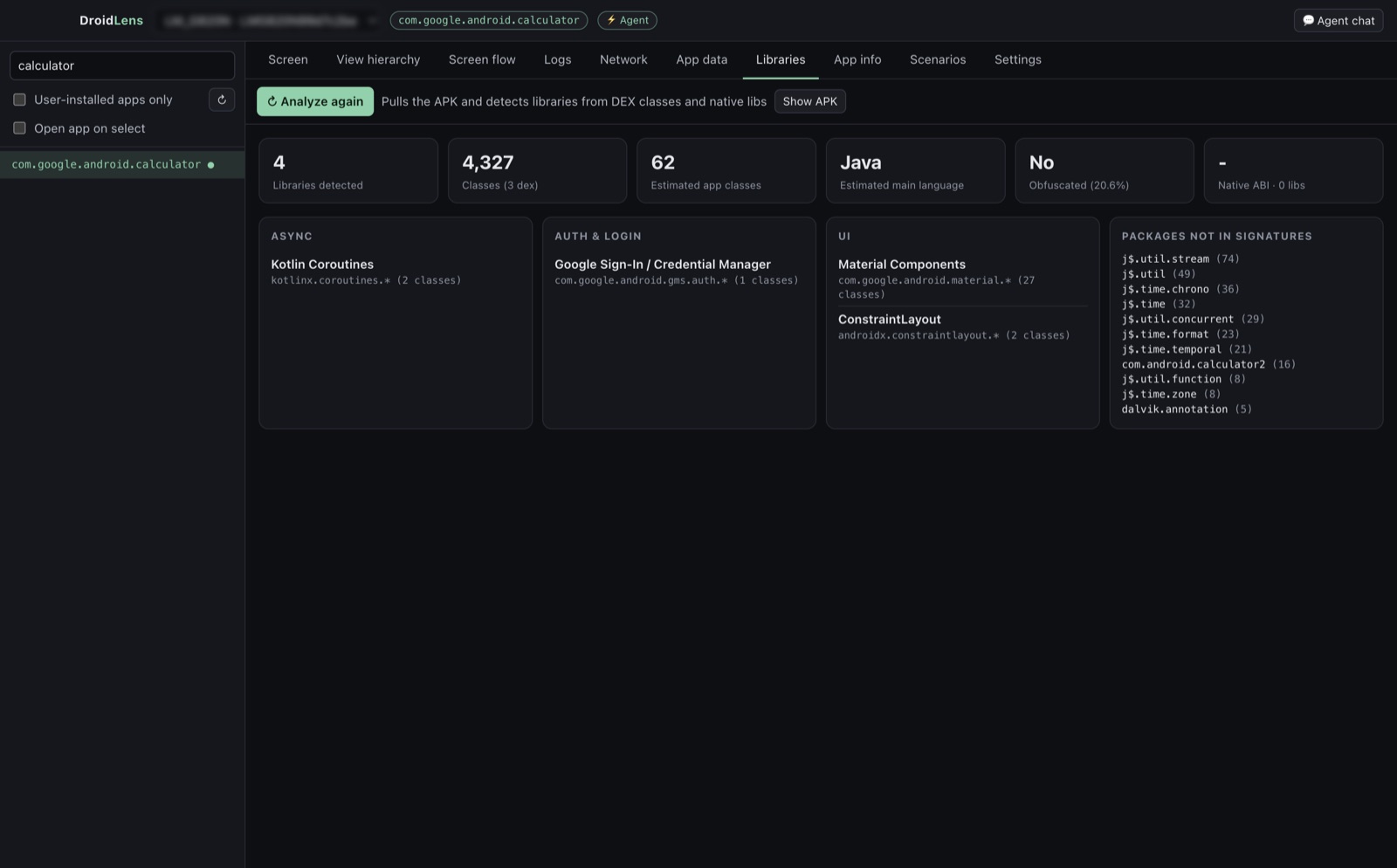Viewport: 1397px width, 868px height.
Task: Open the App data tab
Action: click(x=701, y=59)
